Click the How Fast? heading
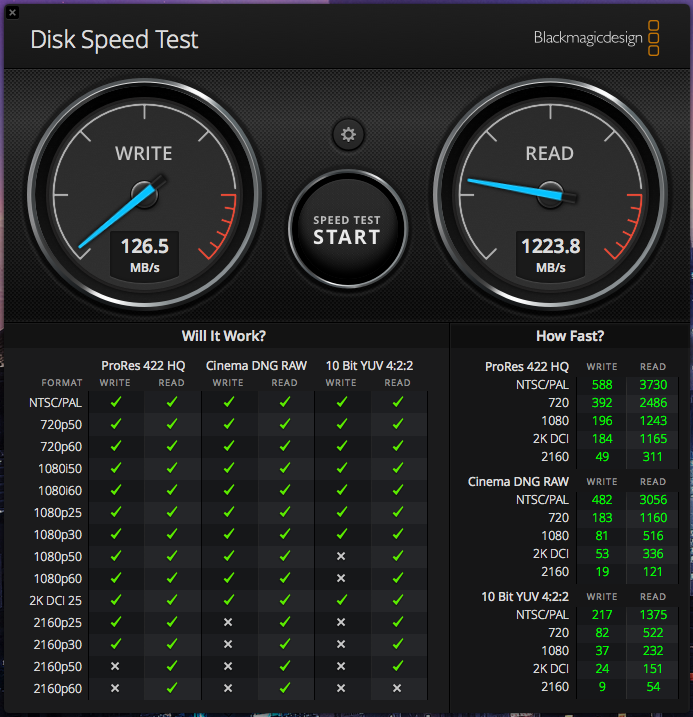The width and height of the screenshot is (693, 717). tap(570, 336)
